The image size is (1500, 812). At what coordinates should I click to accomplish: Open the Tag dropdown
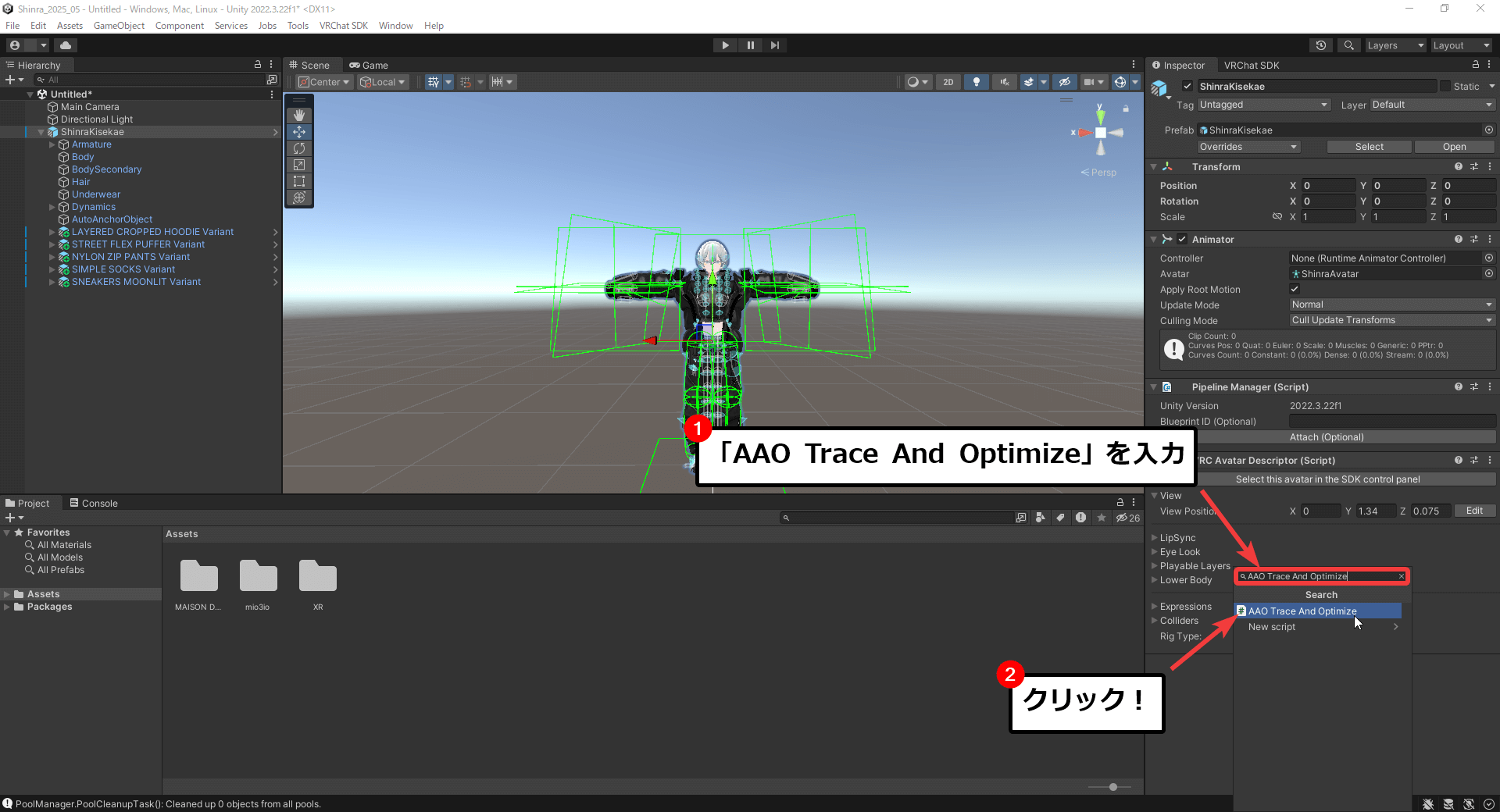[x=1263, y=105]
